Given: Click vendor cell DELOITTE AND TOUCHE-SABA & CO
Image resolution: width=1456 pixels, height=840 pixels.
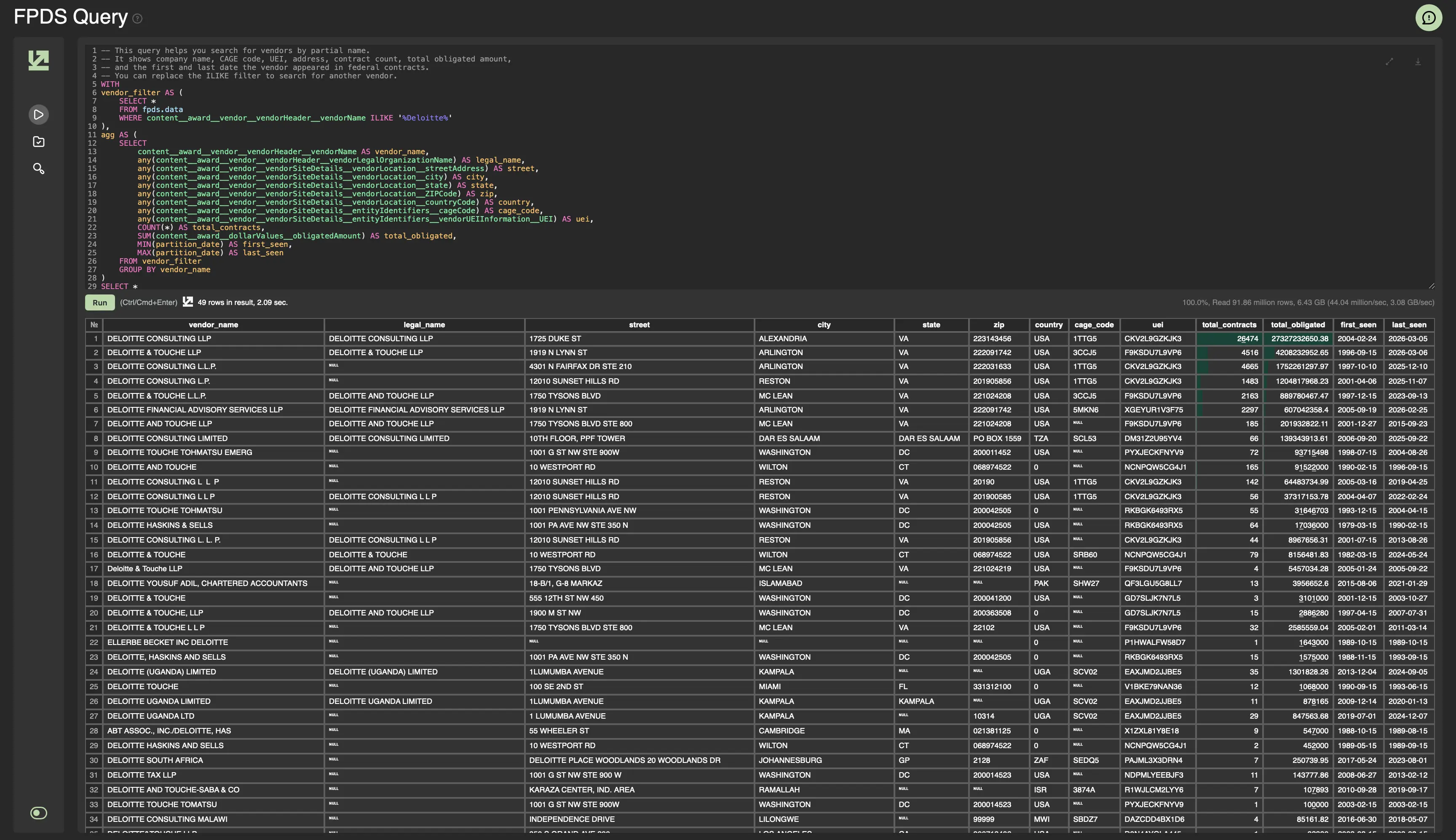Looking at the screenshot, I should [x=214, y=790].
